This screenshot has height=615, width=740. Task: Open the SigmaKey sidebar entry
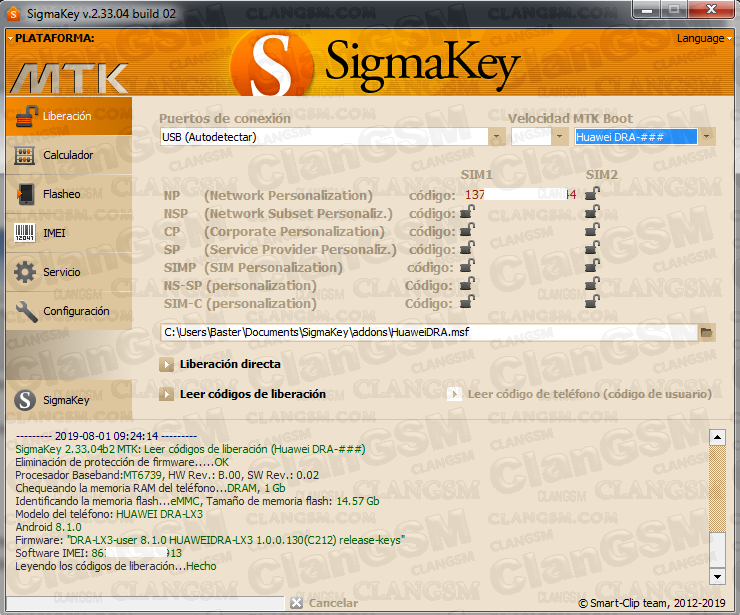click(69, 400)
